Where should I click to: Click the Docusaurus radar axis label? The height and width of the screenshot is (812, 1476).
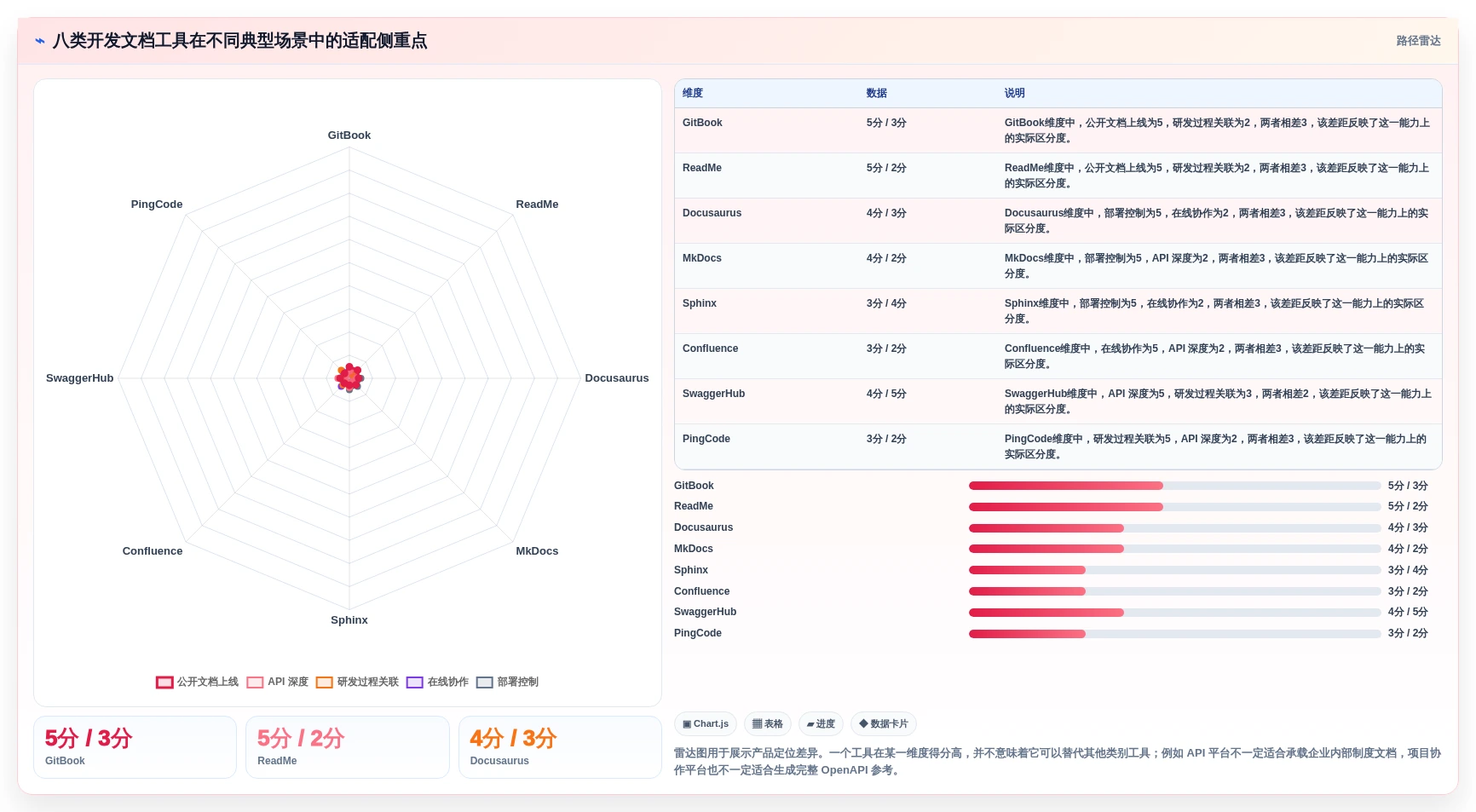click(617, 378)
